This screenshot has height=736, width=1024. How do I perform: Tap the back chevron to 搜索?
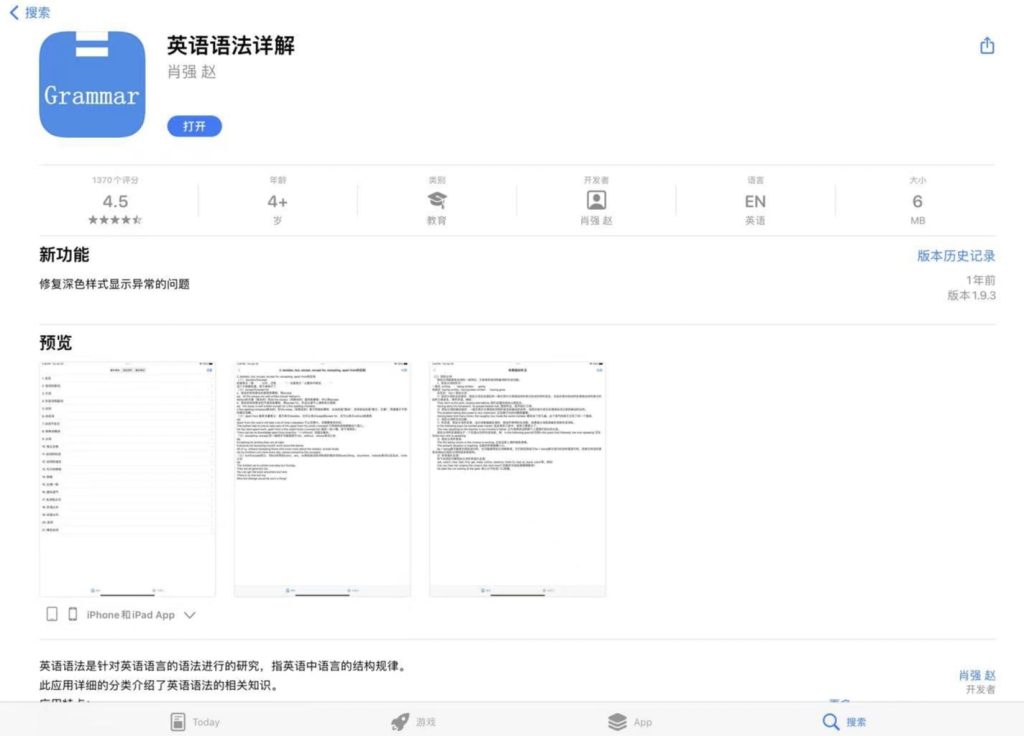click(14, 13)
